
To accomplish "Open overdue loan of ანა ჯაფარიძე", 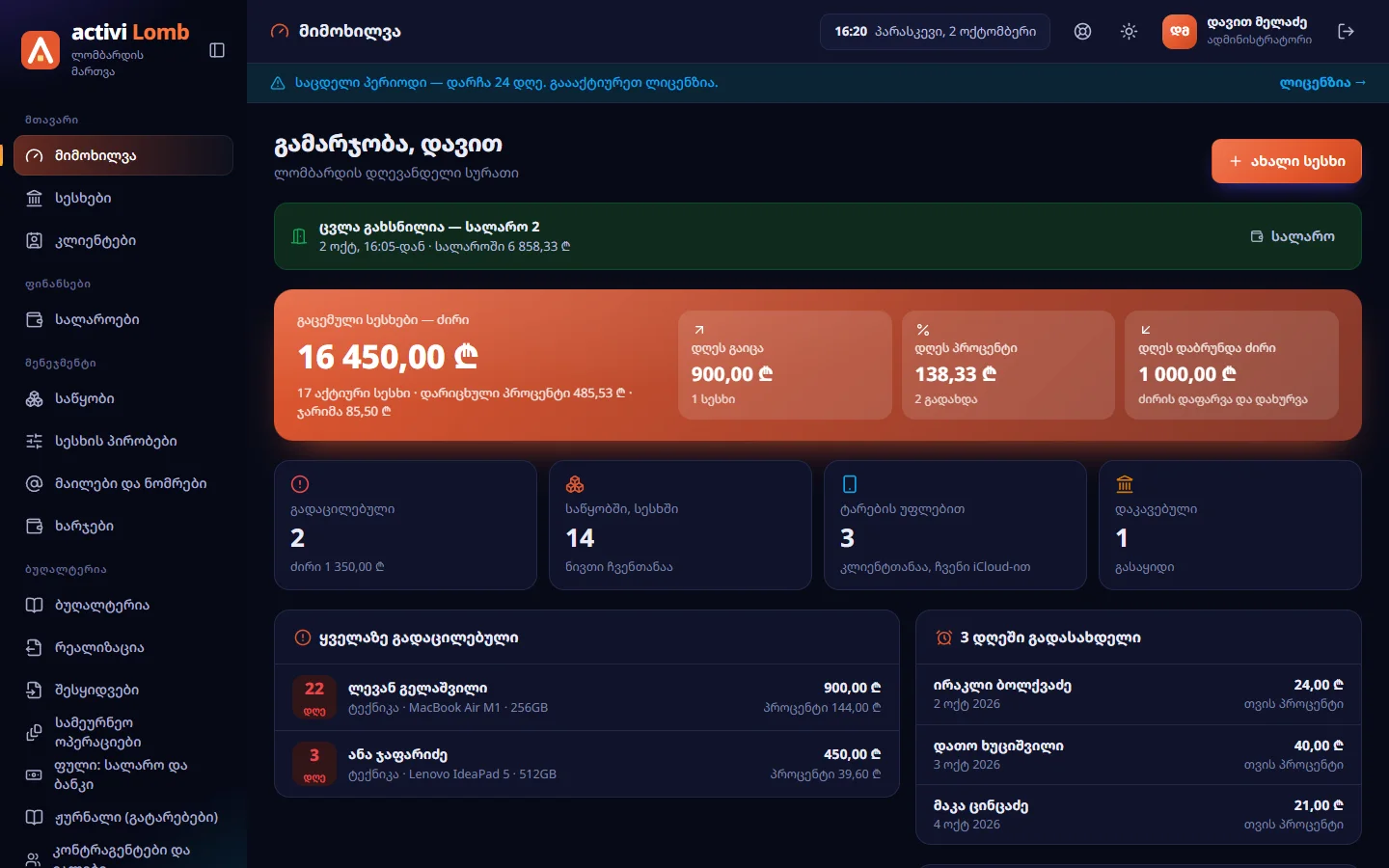I will (586, 764).
